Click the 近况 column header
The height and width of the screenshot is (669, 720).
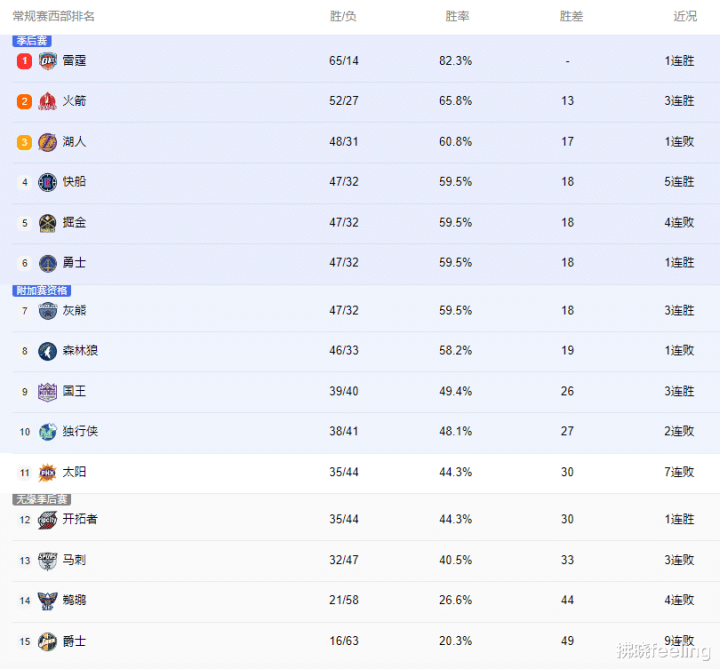685,17
